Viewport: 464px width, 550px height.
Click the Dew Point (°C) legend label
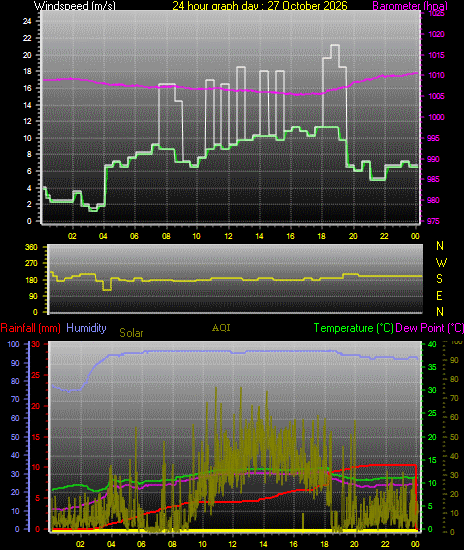(429, 328)
